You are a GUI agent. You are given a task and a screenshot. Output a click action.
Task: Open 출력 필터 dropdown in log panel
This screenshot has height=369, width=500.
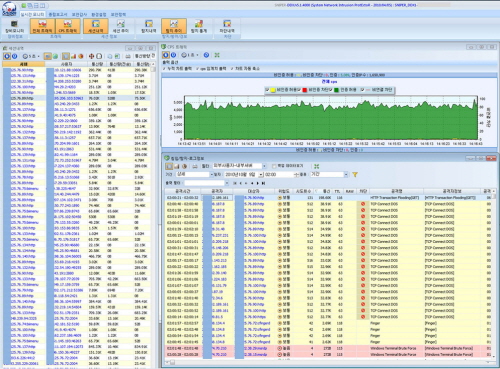[227, 183]
